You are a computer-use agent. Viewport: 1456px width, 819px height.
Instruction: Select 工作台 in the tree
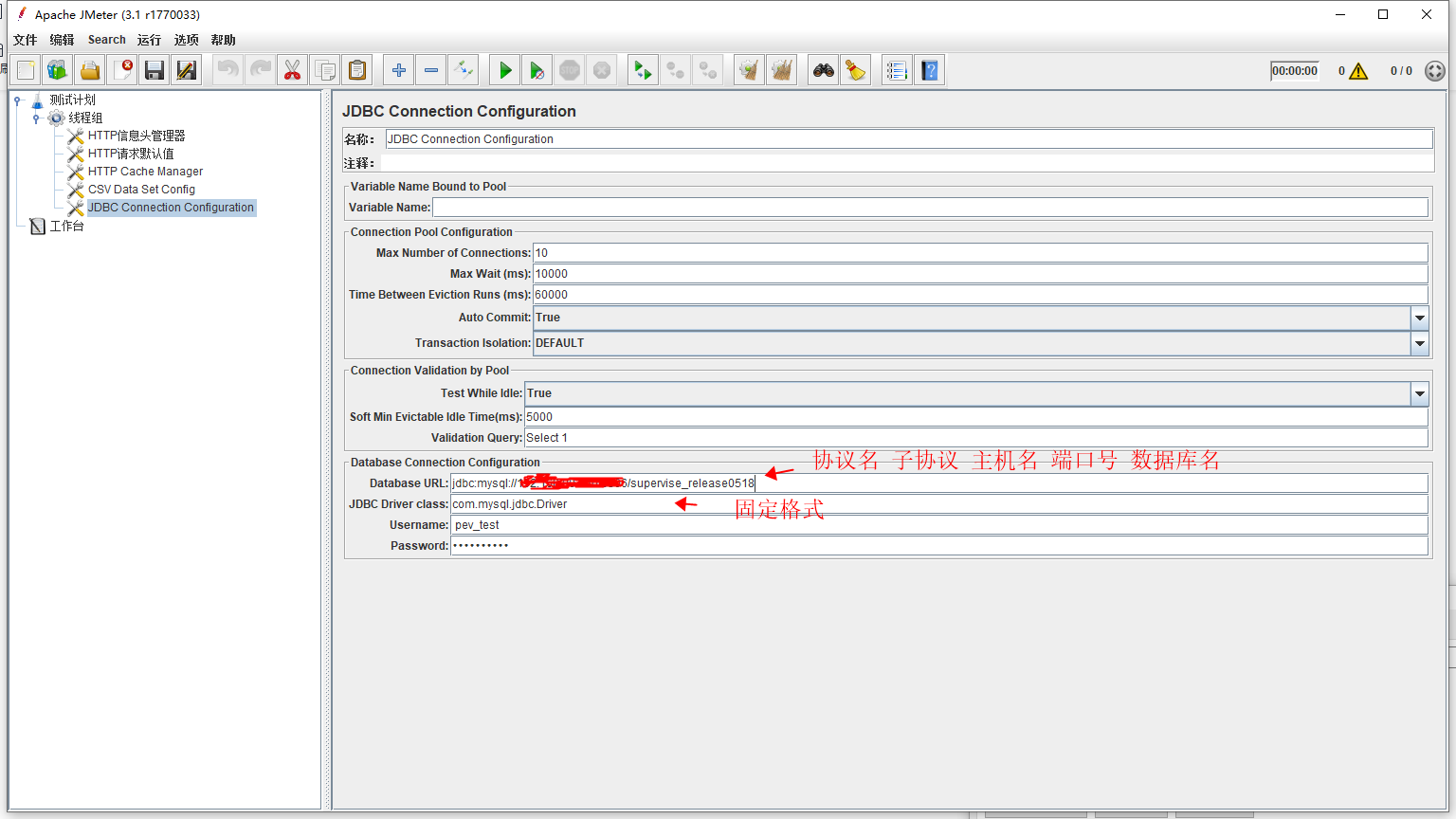[x=66, y=227]
